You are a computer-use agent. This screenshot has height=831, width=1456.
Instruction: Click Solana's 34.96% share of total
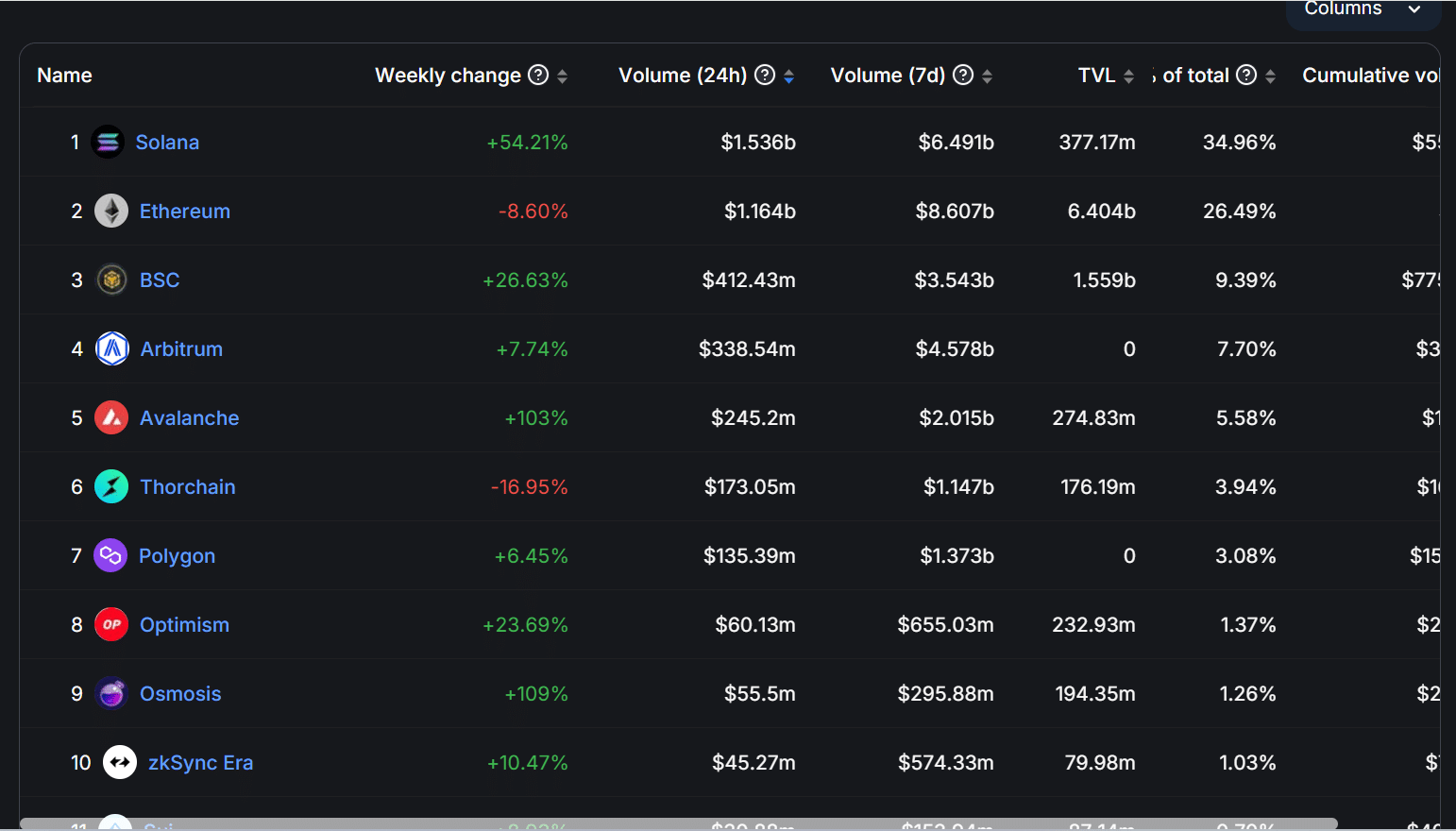(1240, 142)
